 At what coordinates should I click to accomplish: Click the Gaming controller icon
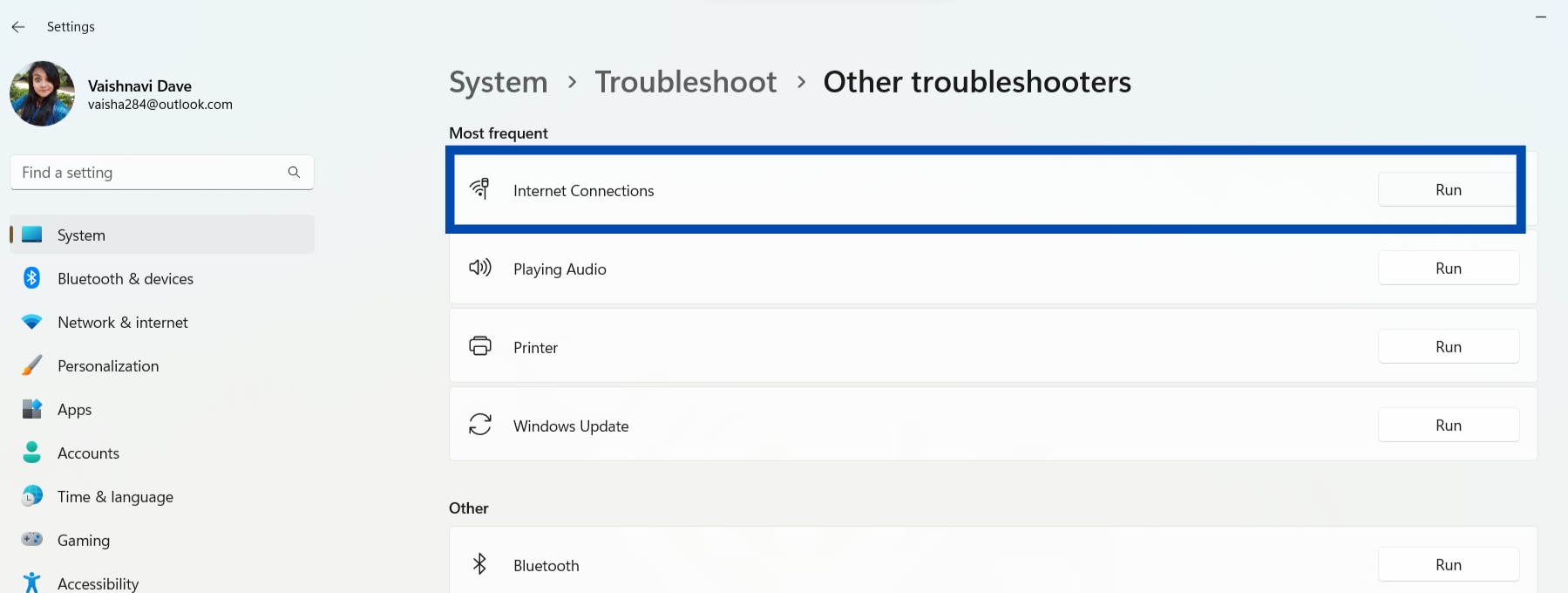[32, 540]
